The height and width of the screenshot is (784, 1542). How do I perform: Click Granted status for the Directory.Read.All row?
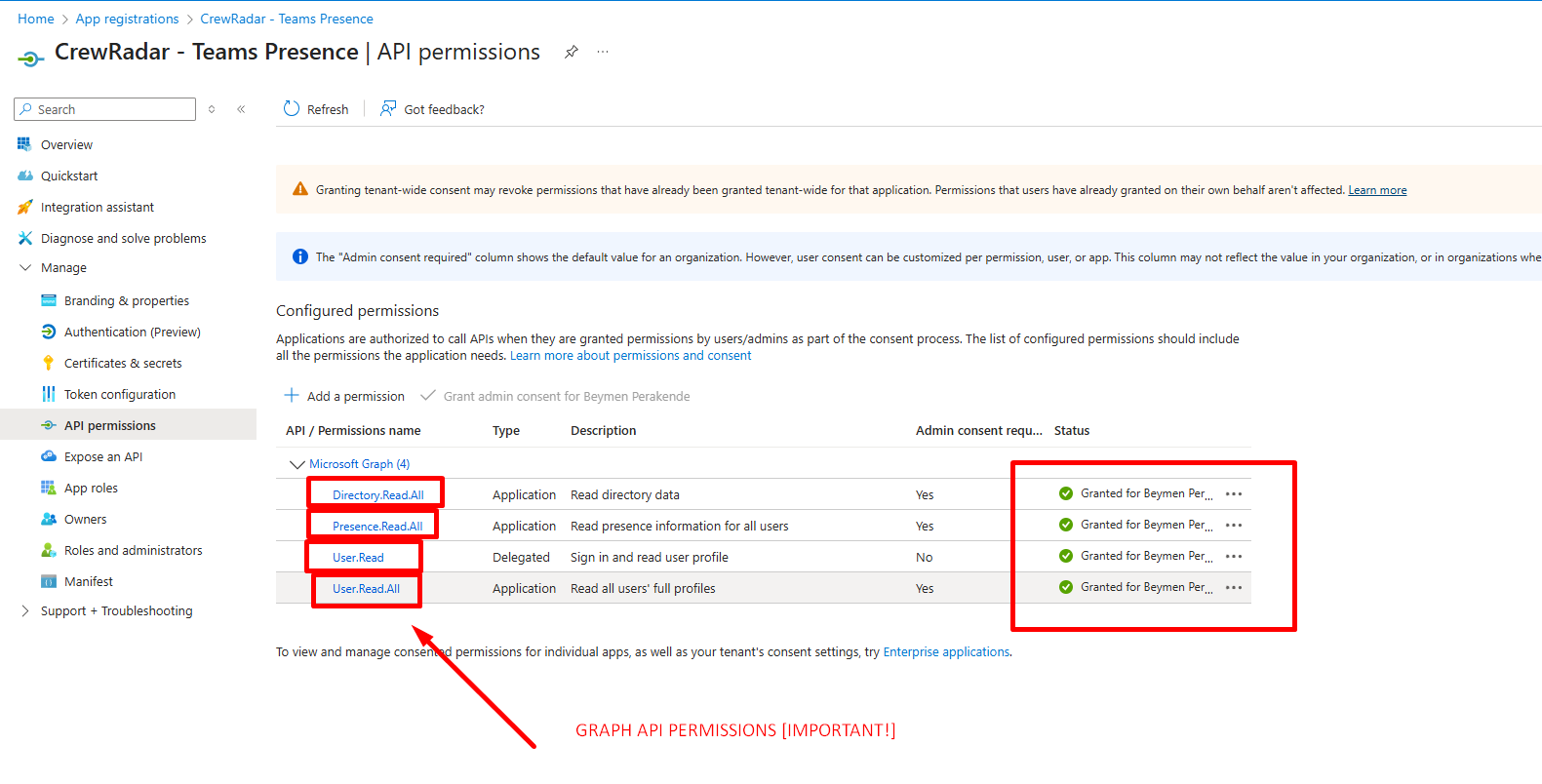pyautogui.click(x=1135, y=493)
